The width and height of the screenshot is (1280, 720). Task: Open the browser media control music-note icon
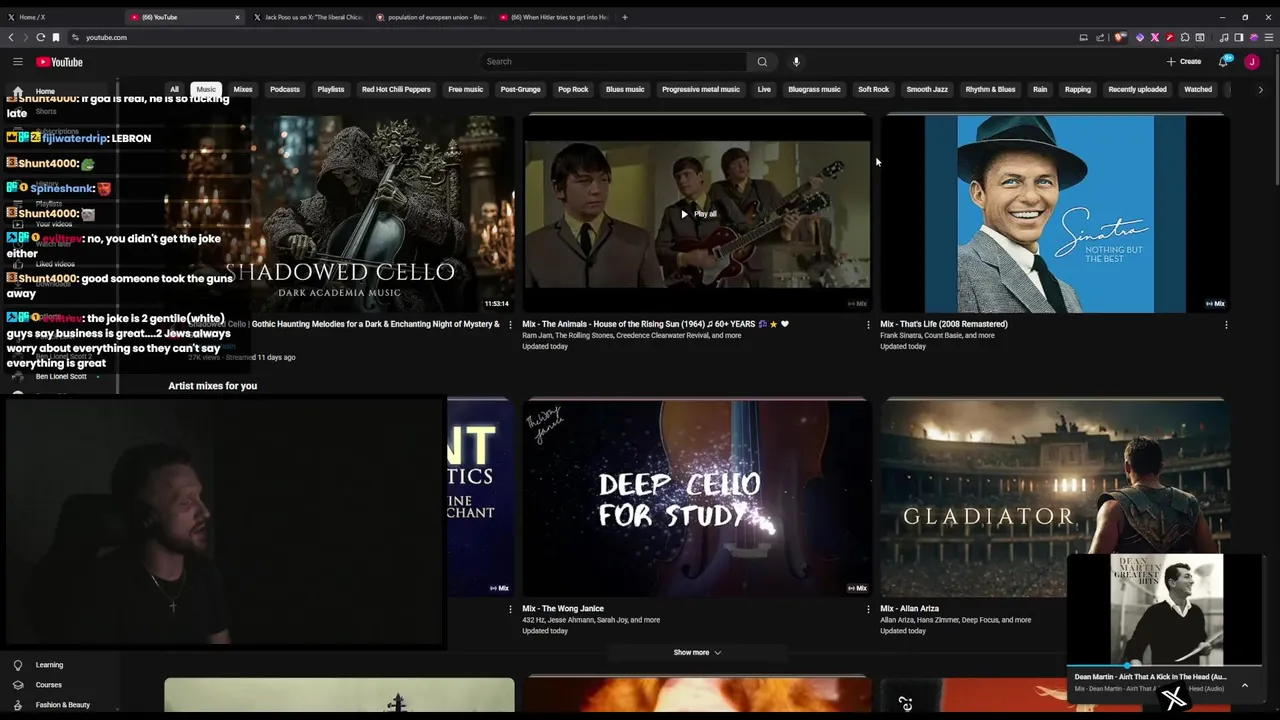pos(1224,37)
